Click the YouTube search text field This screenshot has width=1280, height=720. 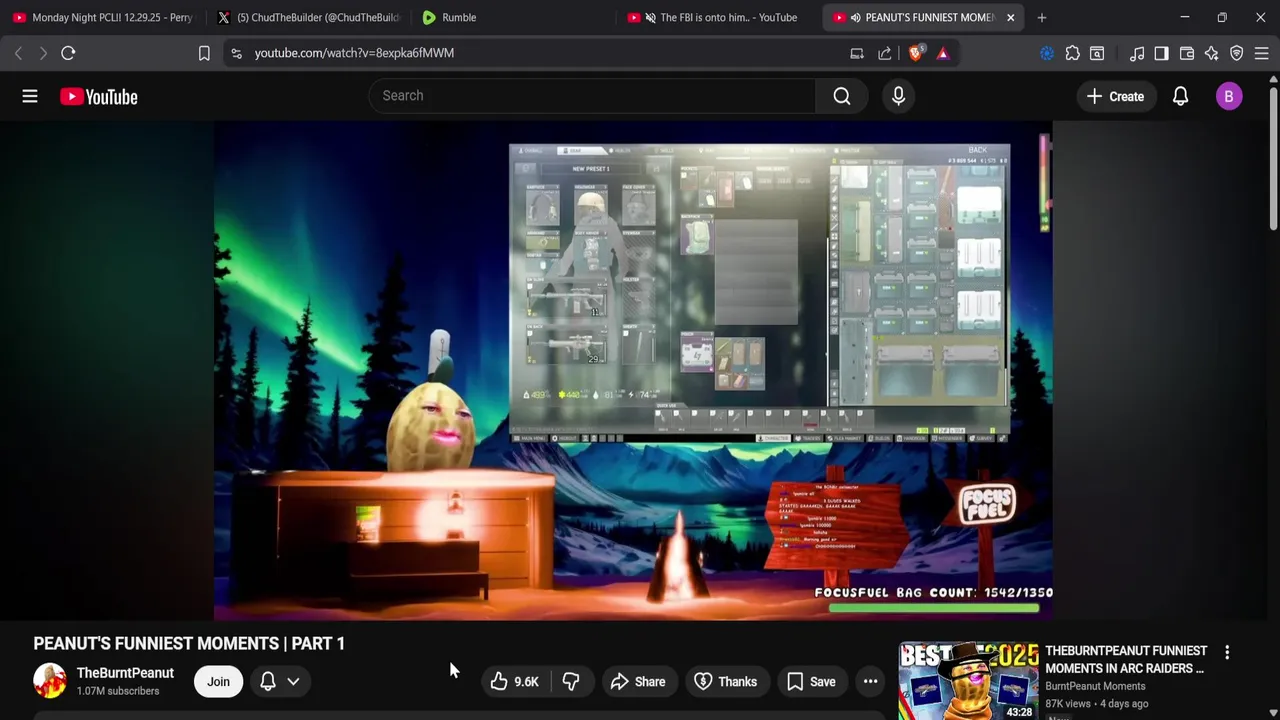(x=592, y=96)
